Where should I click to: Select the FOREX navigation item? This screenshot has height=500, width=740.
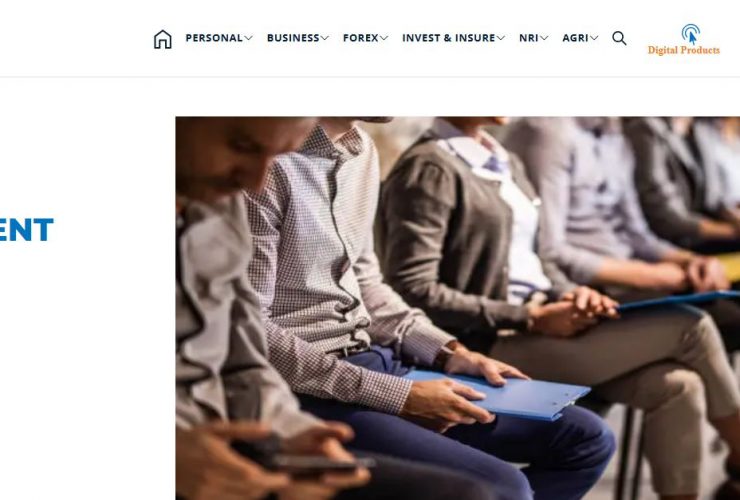pyautogui.click(x=361, y=38)
